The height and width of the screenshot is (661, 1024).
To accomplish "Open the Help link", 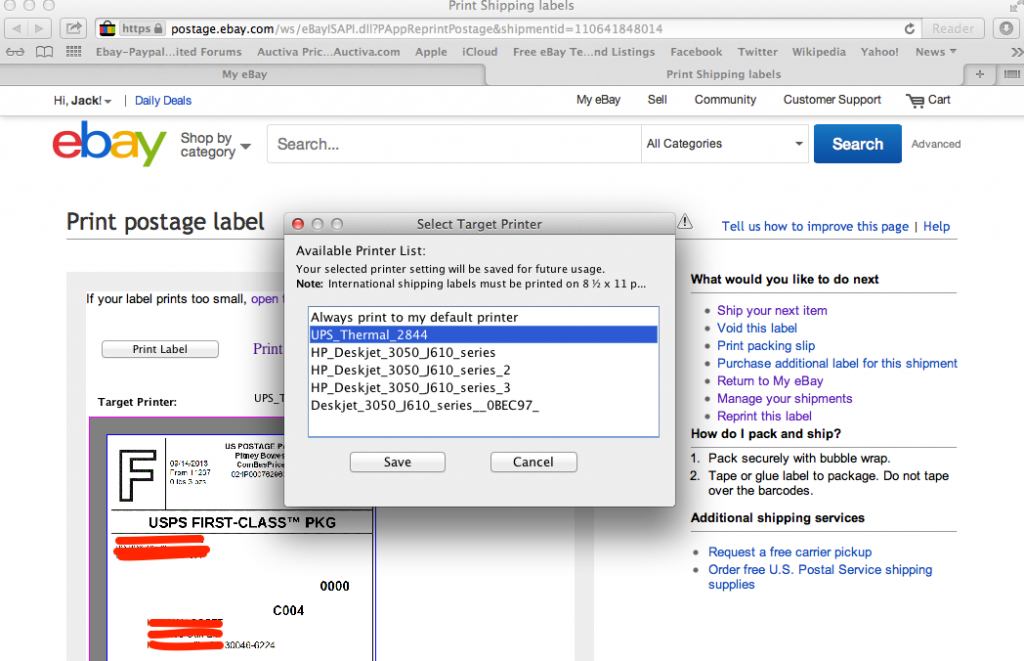I will click(x=936, y=226).
